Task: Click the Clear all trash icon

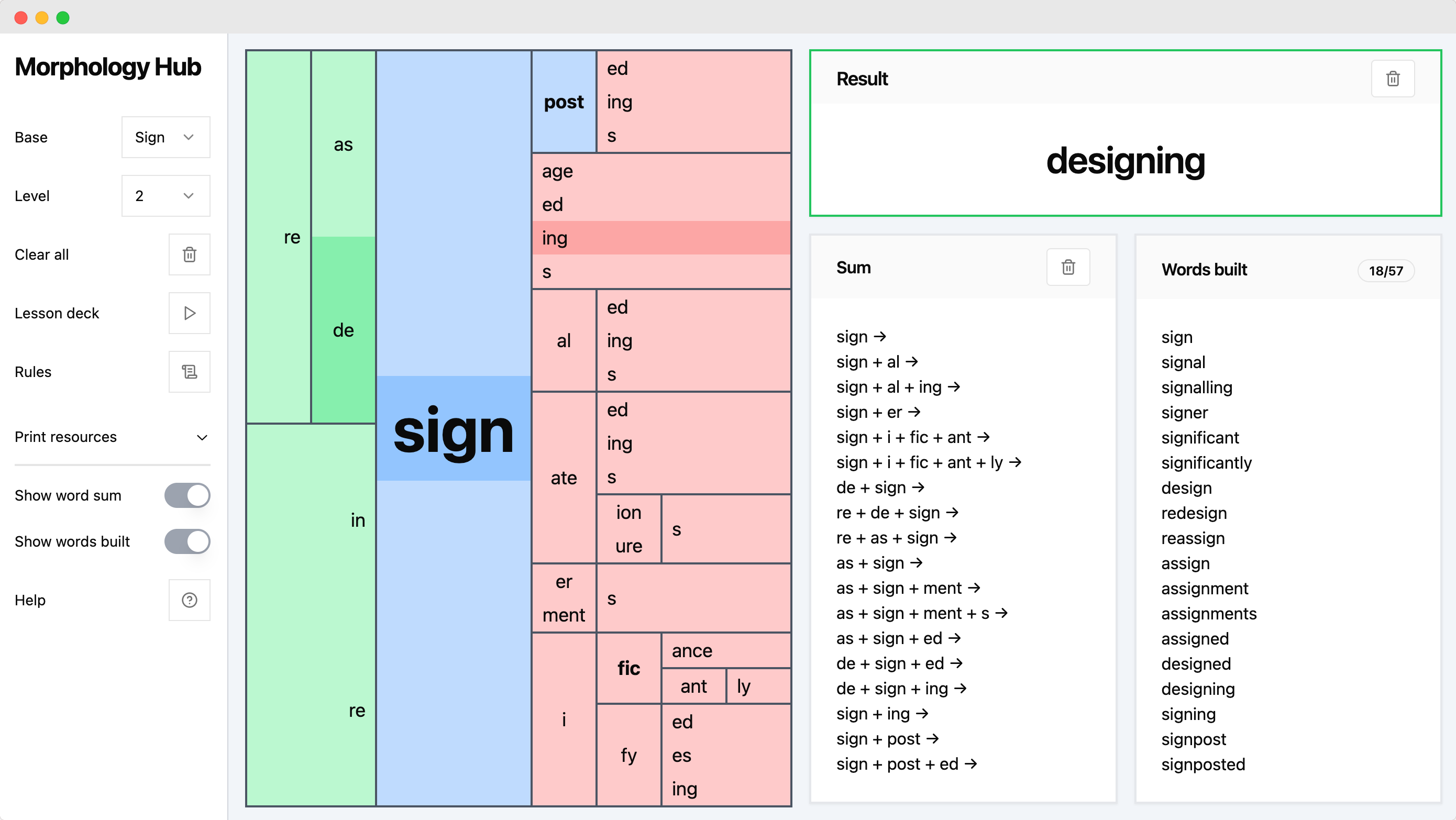Action: point(190,254)
